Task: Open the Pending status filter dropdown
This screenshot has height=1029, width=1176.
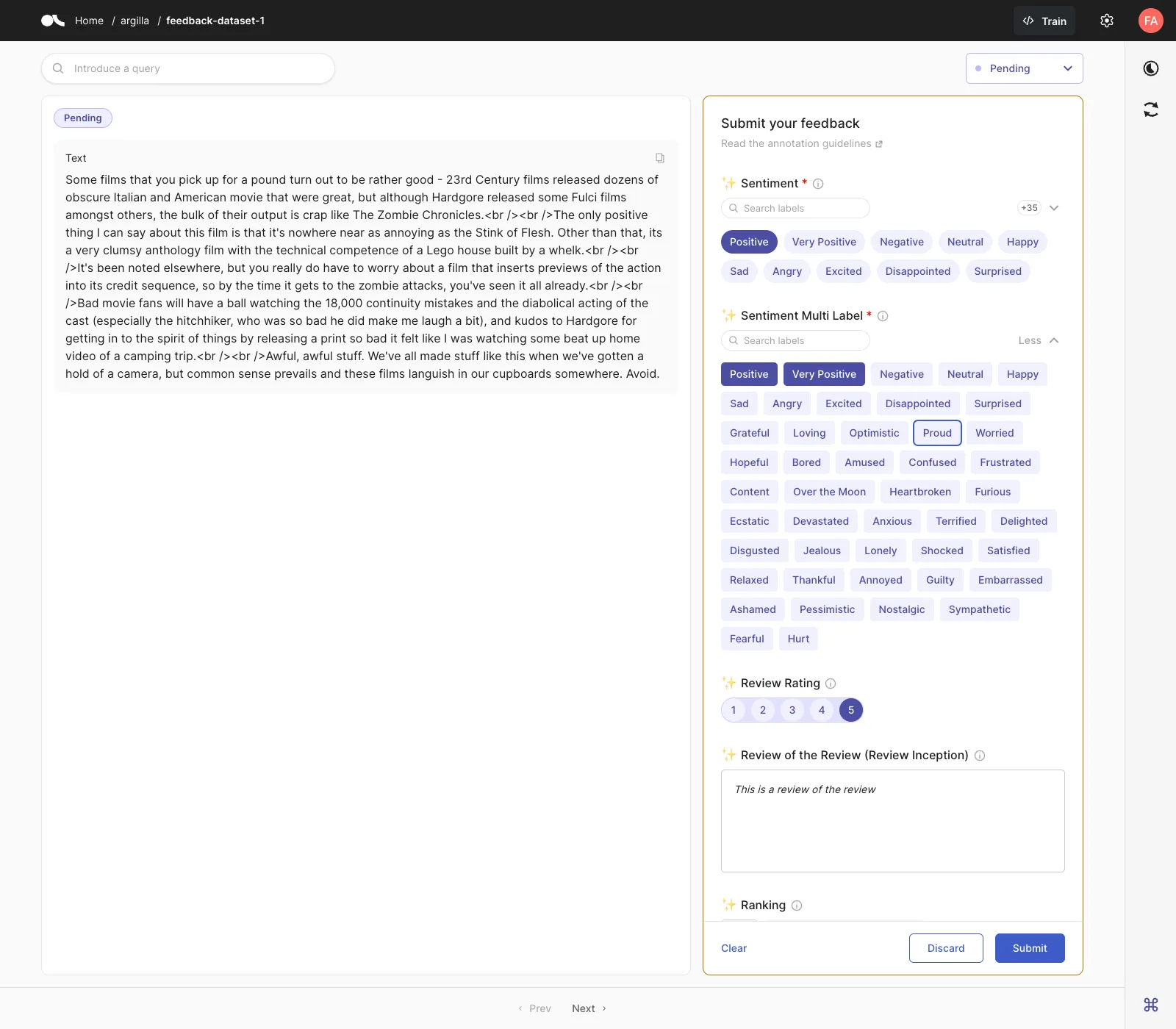Action: tap(1024, 68)
